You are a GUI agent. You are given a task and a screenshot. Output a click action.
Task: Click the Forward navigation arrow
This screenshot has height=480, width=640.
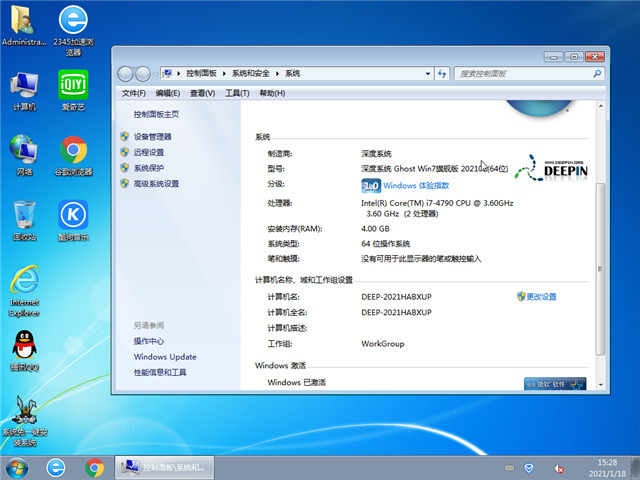(143, 74)
